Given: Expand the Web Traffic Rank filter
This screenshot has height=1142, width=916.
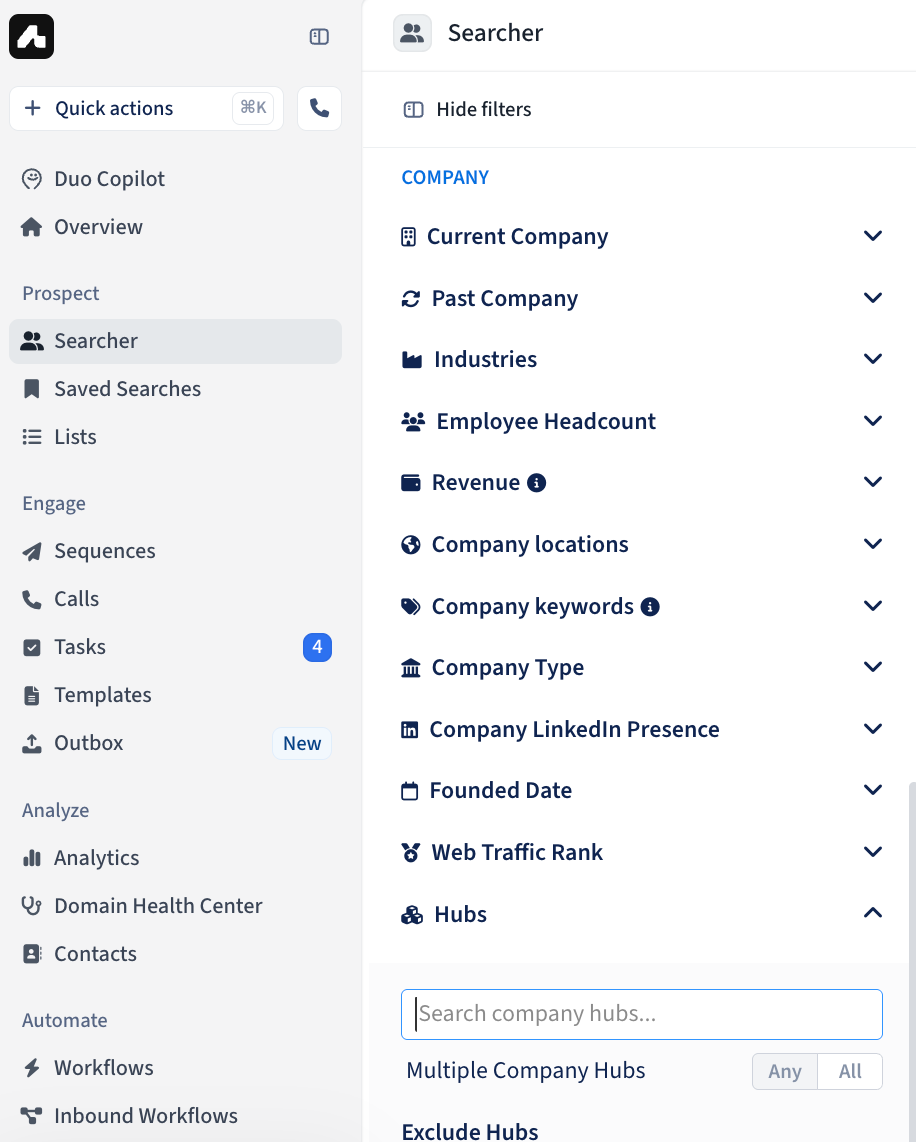Looking at the screenshot, I should tap(641, 853).
